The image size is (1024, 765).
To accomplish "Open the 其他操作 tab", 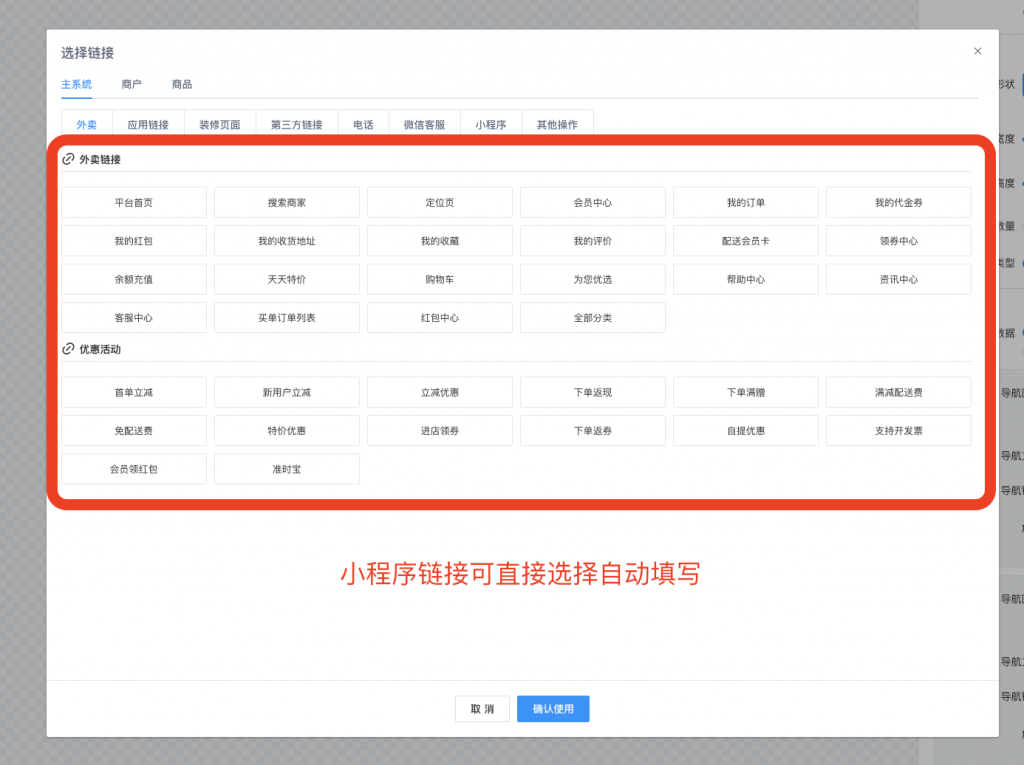I will 557,122.
